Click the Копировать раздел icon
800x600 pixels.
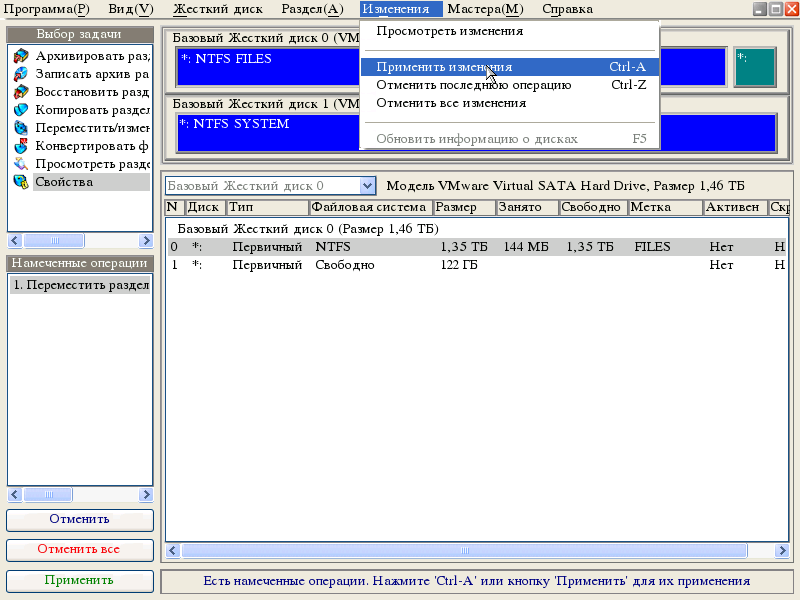click(20, 110)
